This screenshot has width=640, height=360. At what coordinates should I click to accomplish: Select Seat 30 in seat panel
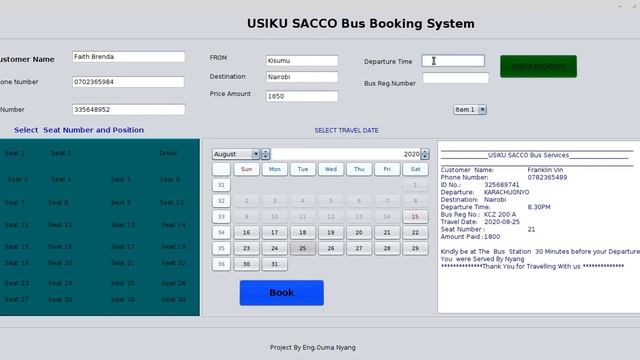pos(173,299)
